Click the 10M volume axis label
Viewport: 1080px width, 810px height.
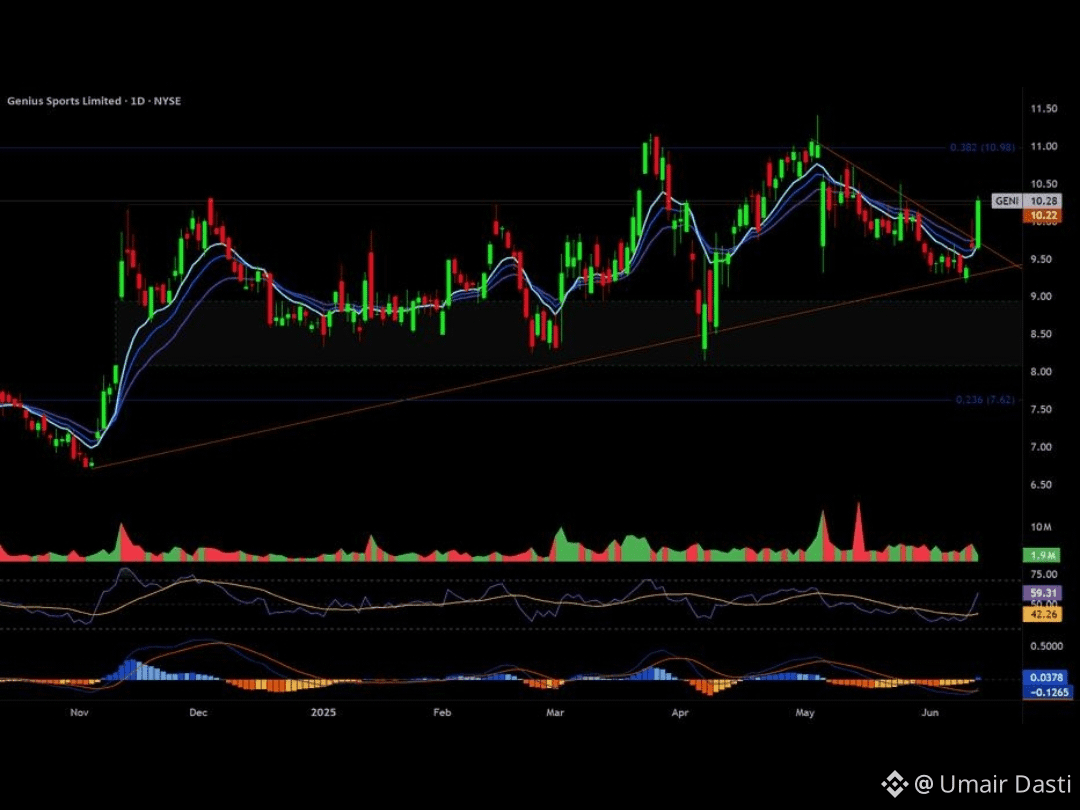point(1041,528)
